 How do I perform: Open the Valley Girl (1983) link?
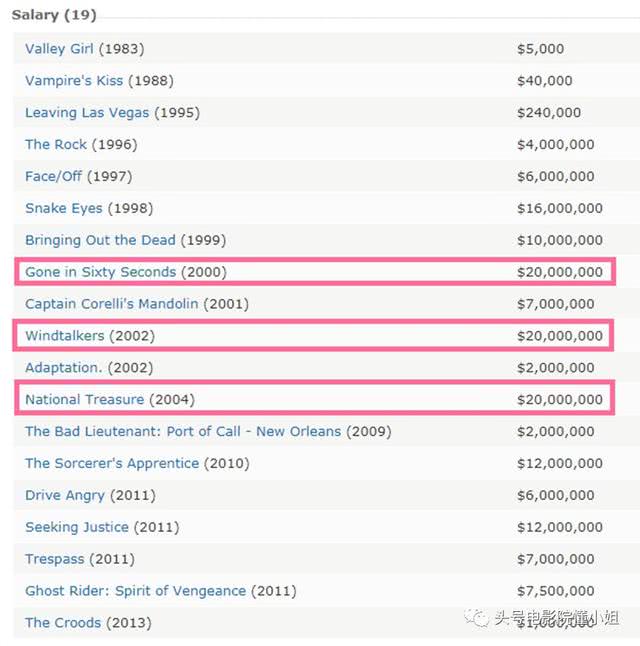point(59,49)
